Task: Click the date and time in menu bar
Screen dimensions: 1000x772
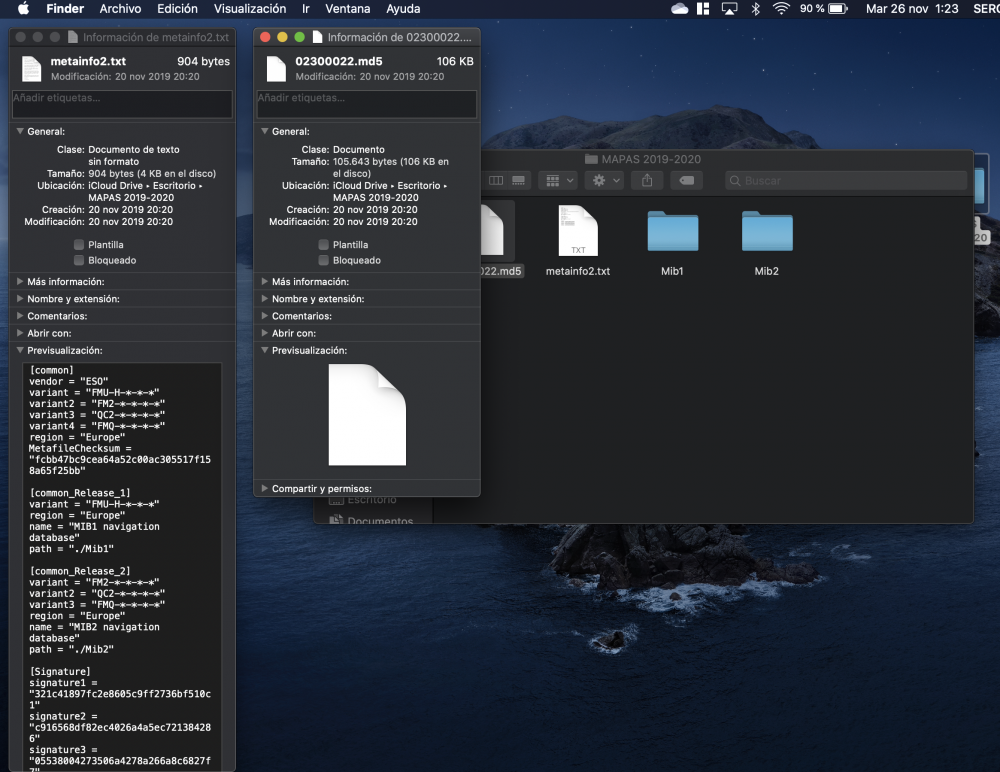Action: click(x=912, y=8)
